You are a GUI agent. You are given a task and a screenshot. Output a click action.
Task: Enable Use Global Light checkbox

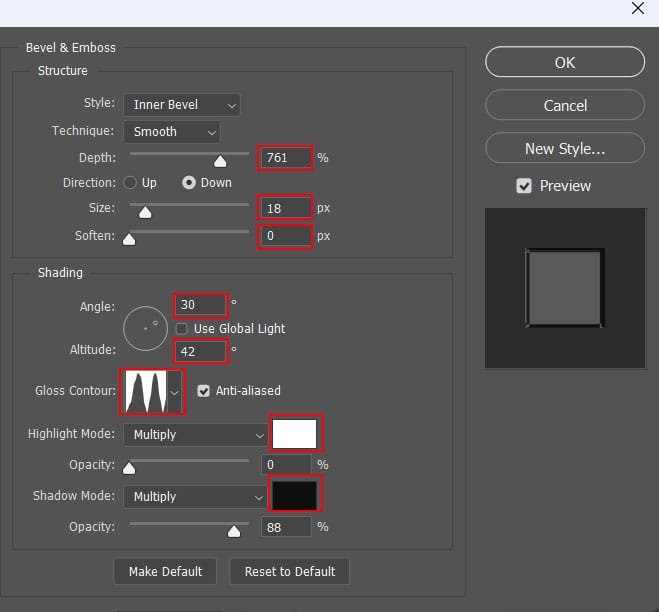click(x=181, y=329)
